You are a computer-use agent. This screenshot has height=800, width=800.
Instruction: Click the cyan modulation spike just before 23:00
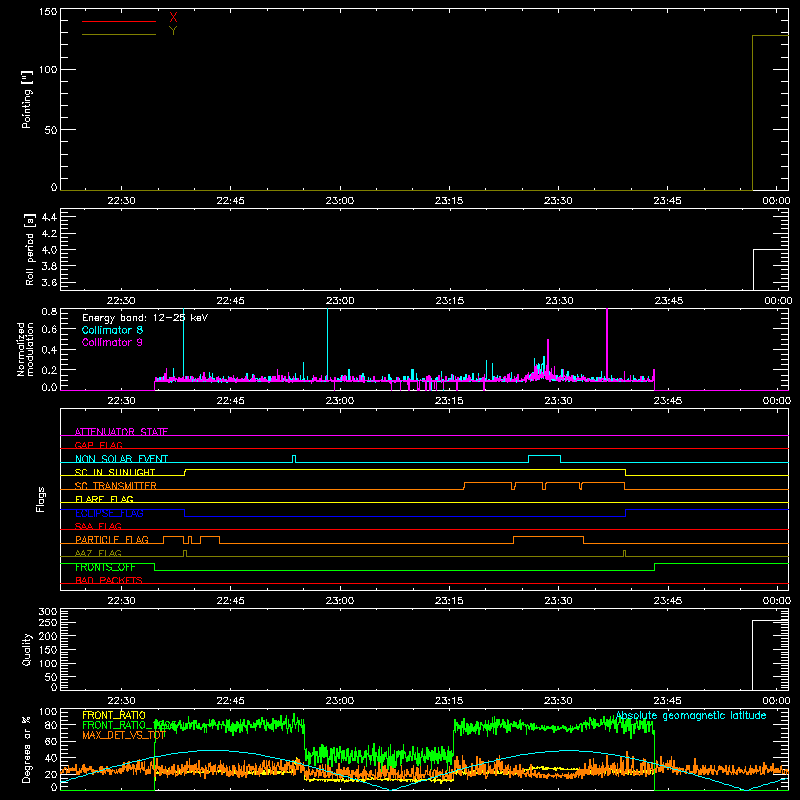(x=328, y=344)
